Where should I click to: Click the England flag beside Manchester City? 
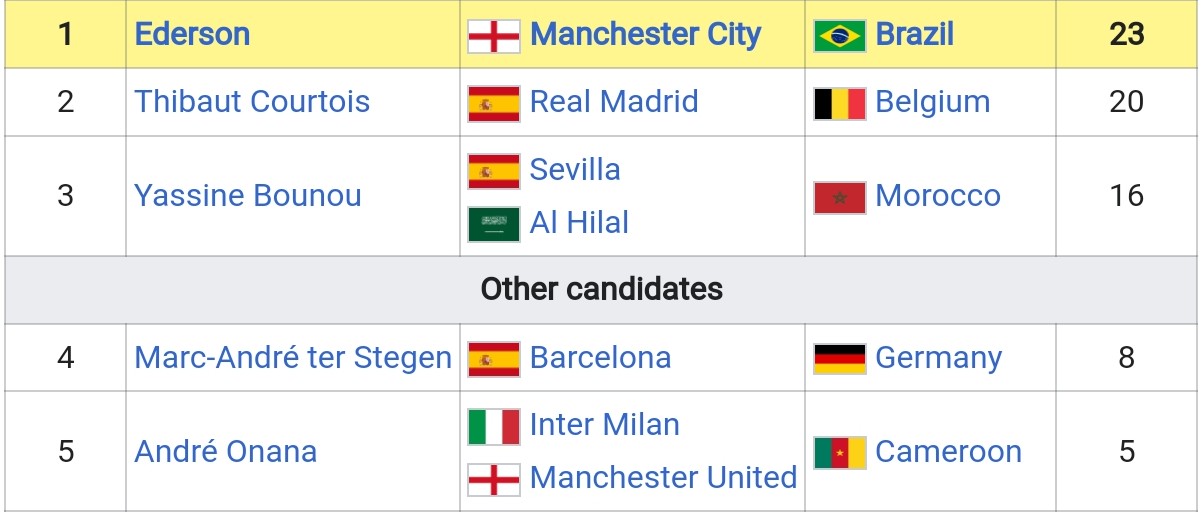494,36
